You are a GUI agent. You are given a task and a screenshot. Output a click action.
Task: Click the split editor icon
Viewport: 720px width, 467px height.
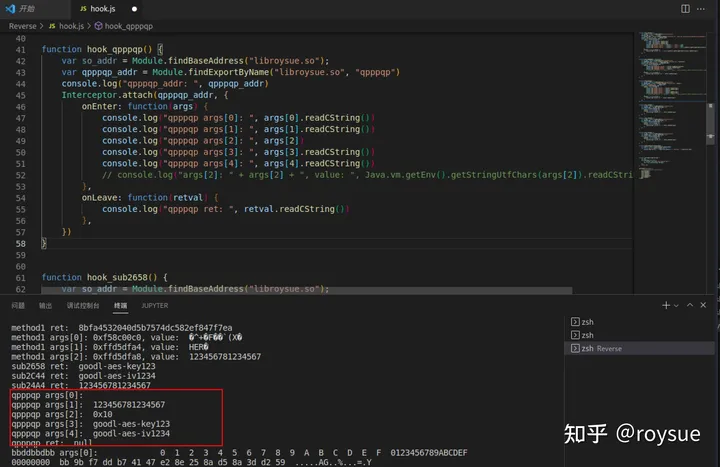point(685,9)
